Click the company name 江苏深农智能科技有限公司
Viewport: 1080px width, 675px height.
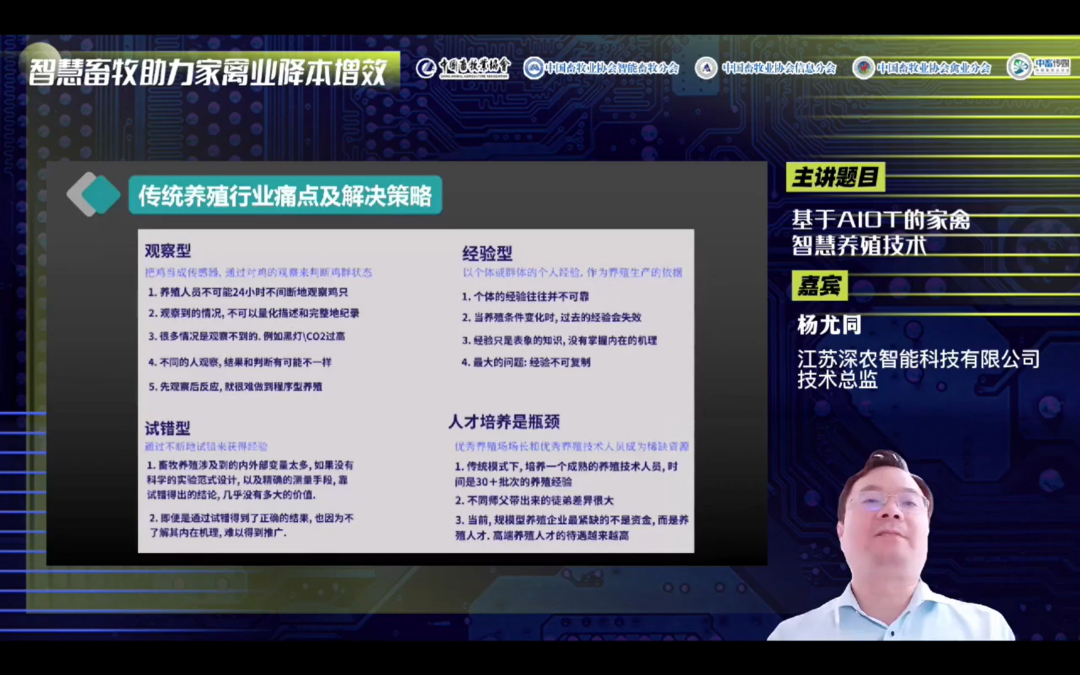click(x=918, y=357)
